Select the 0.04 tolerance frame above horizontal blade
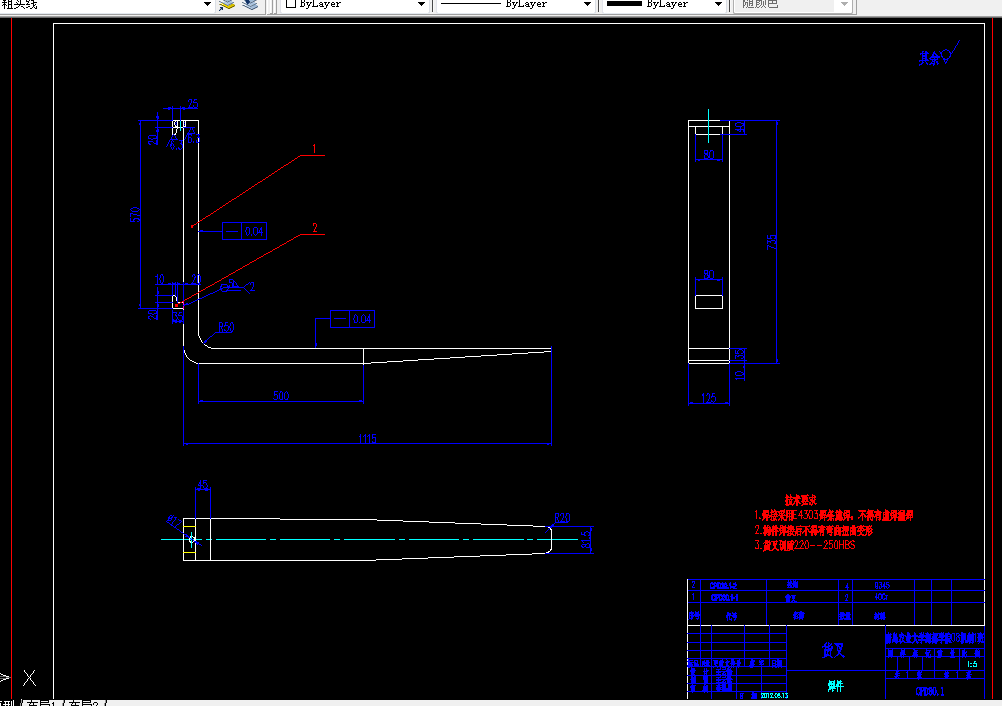 pos(352,319)
